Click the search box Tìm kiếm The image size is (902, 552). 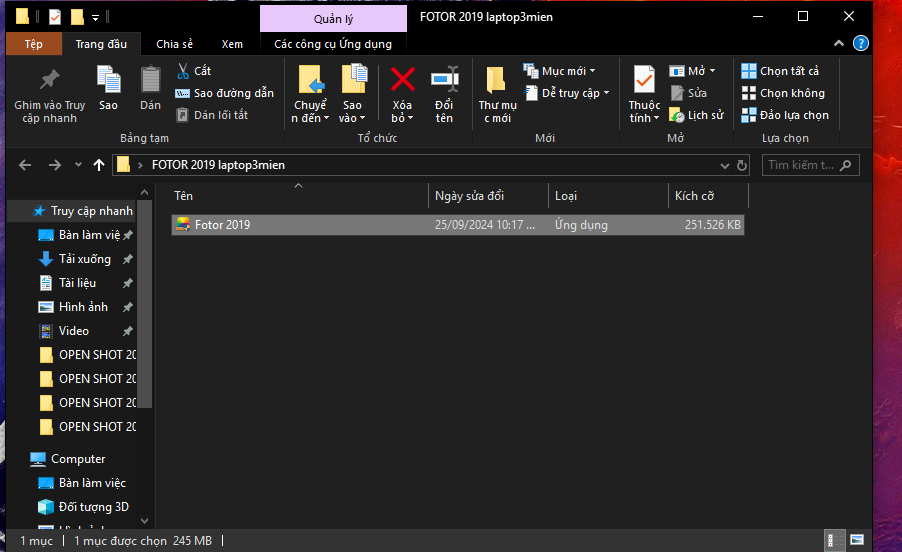[811, 166]
